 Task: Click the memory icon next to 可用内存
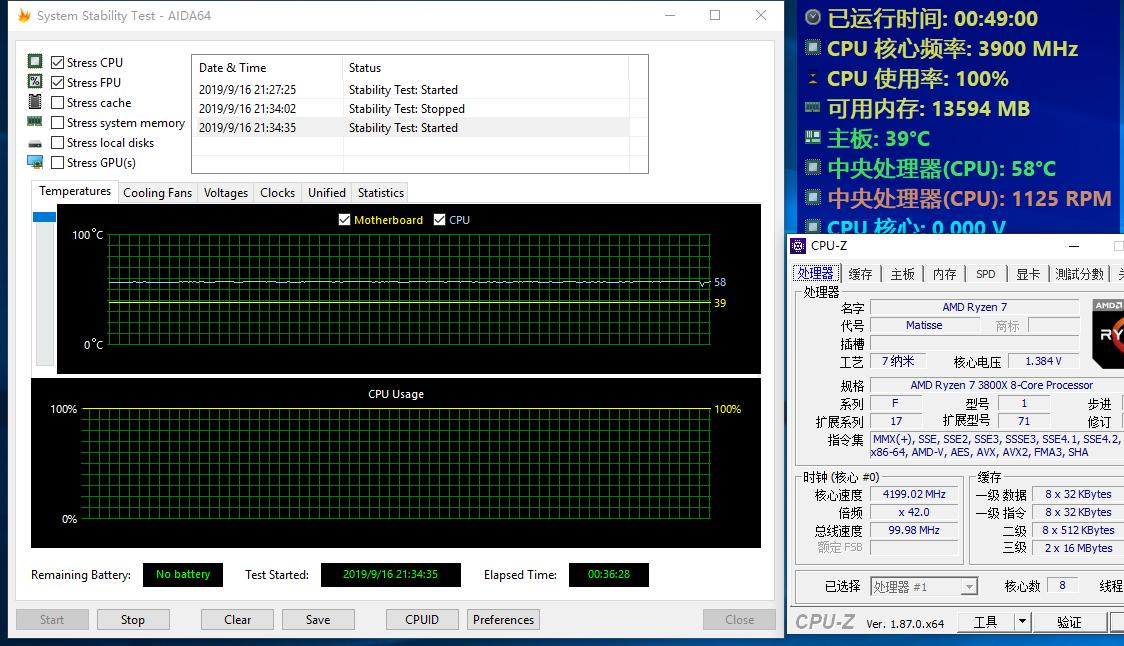point(813,108)
